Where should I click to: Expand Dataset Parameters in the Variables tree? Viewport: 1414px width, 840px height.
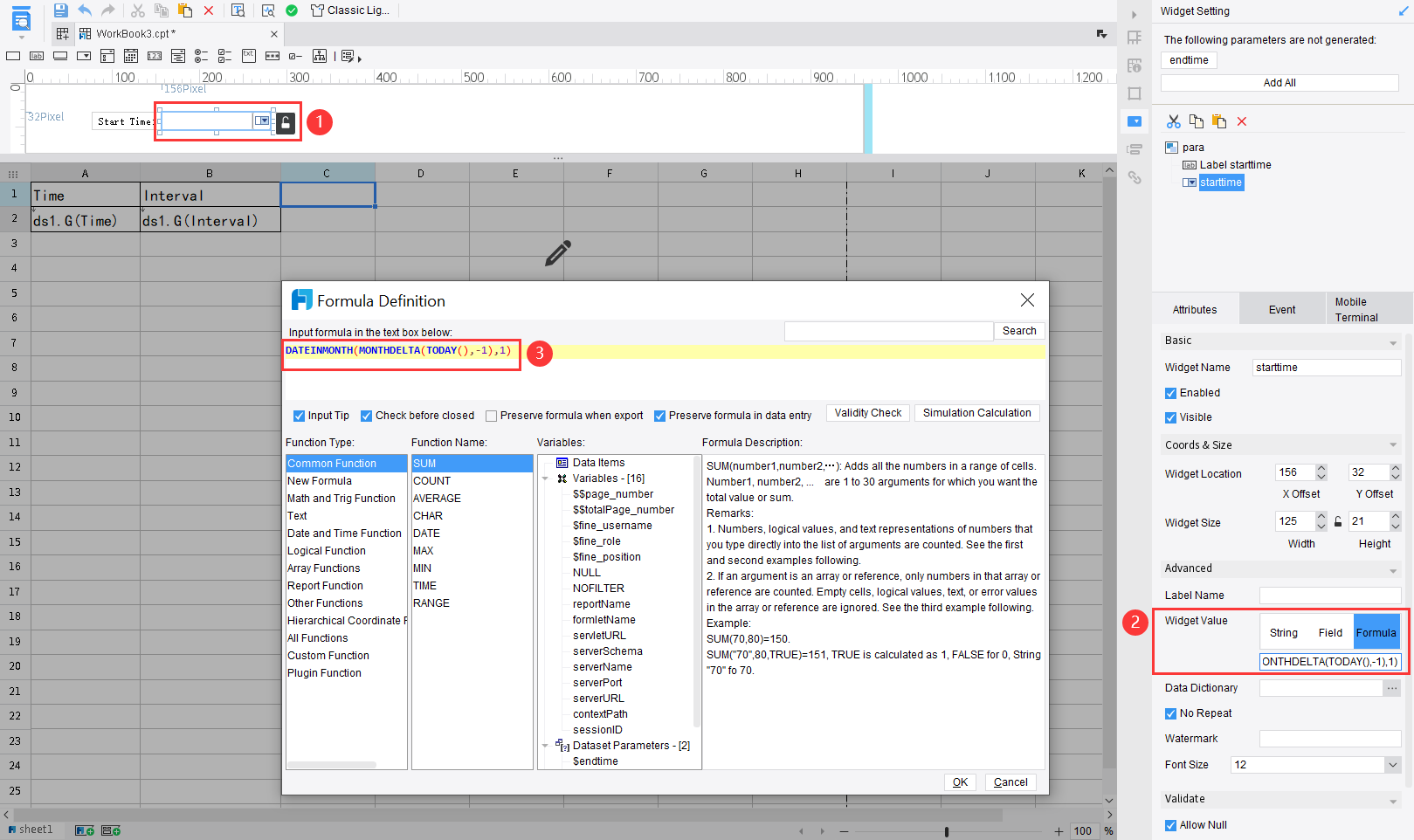[545, 745]
